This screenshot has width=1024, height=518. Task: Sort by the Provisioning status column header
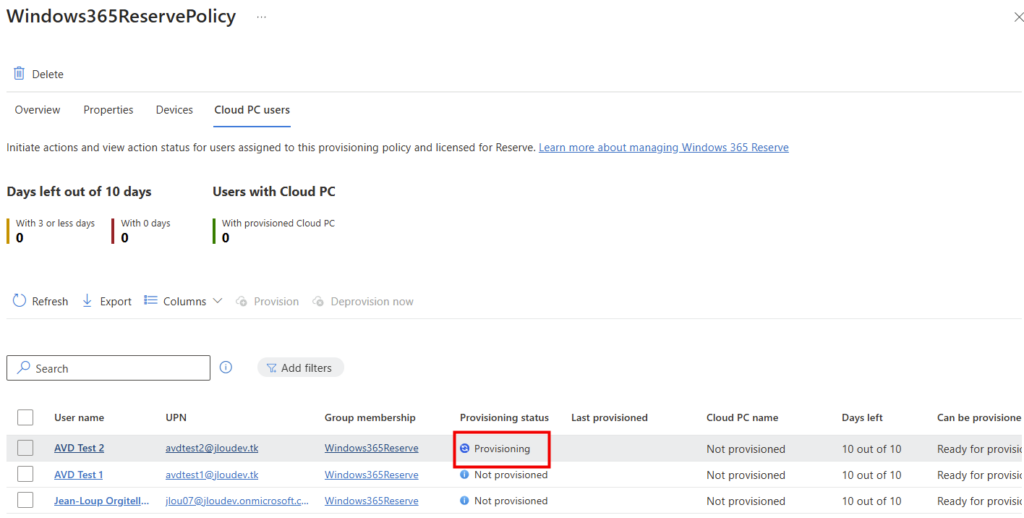pos(504,417)
